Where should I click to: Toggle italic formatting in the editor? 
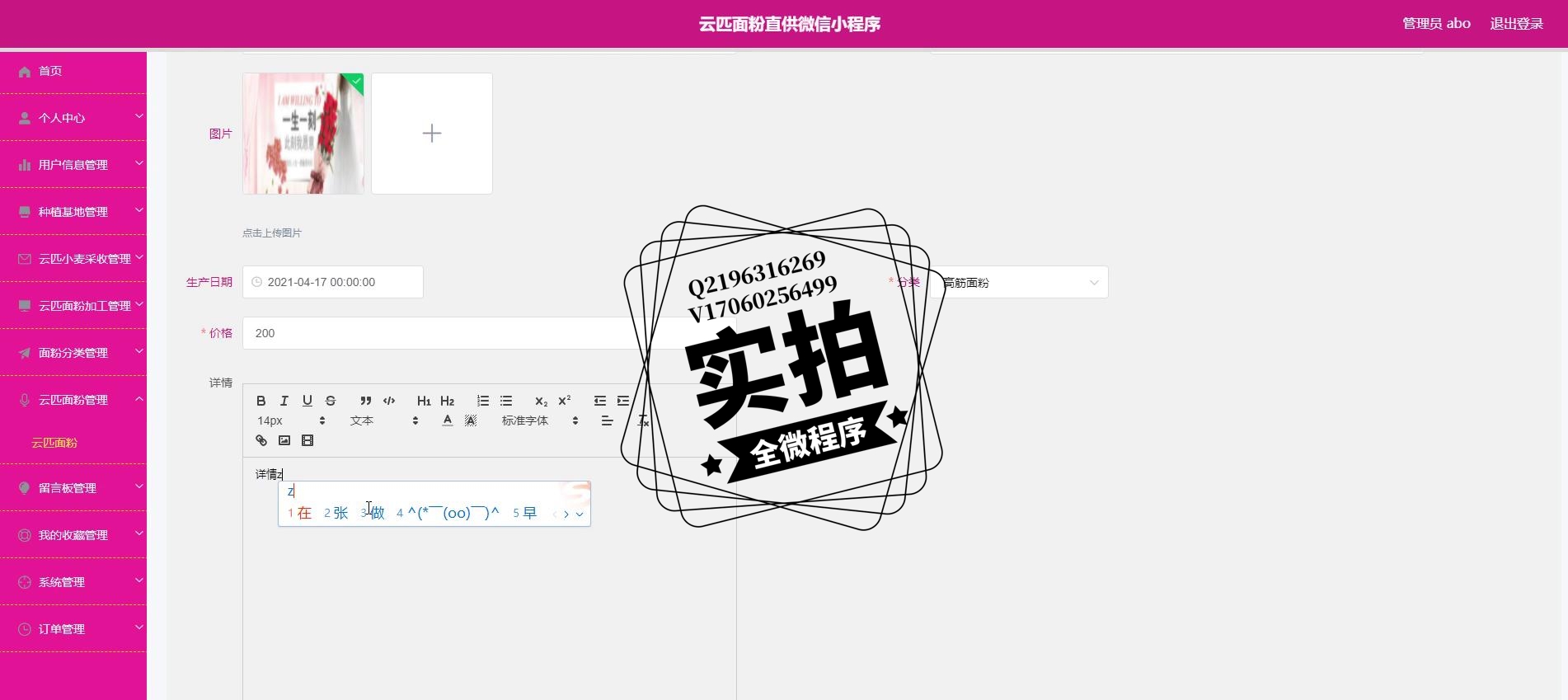pos(284,401)
